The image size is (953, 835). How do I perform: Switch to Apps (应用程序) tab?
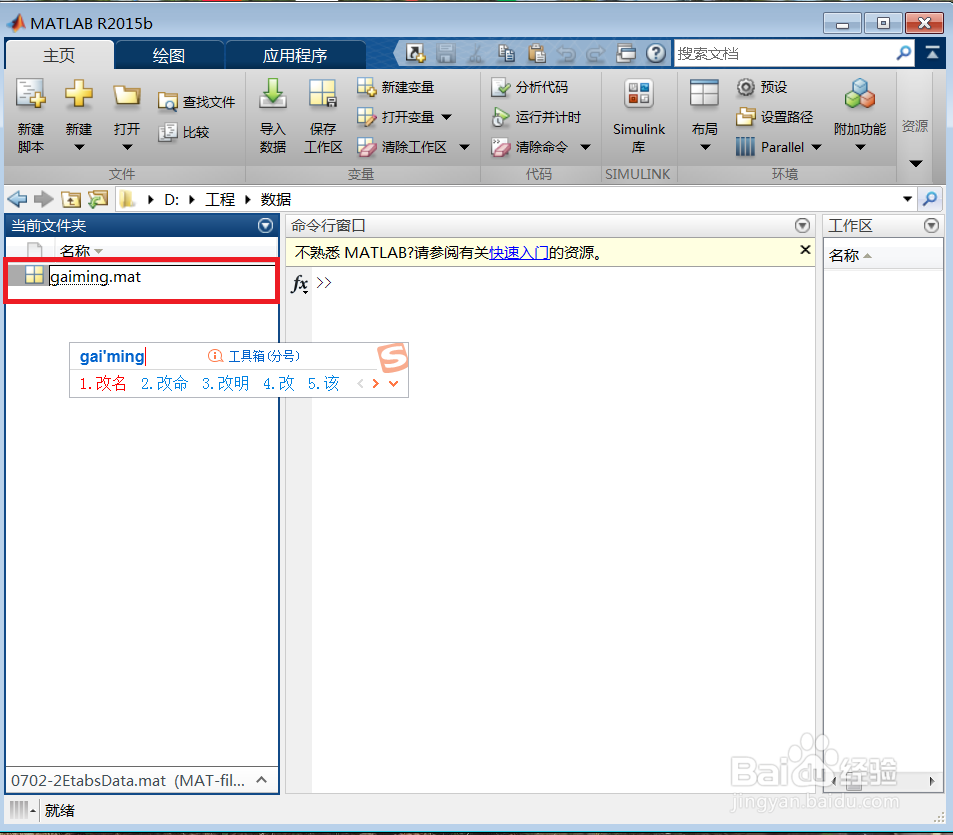point(295,56)
